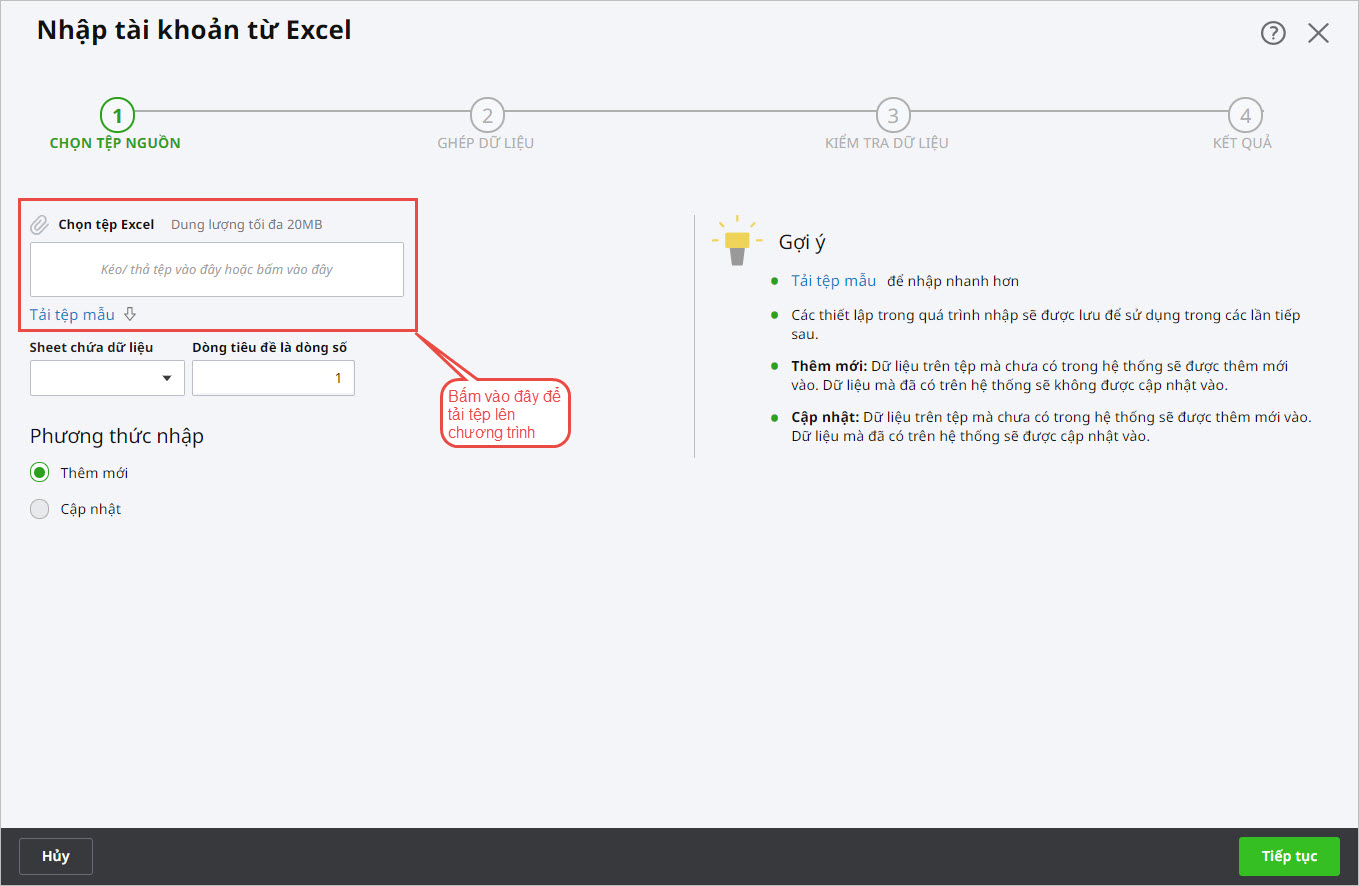Viewport: 1359px width, 886px height.
Task: Go to the KIỂM TRA DỮ LIỆU step label
Action: [886, 143]
